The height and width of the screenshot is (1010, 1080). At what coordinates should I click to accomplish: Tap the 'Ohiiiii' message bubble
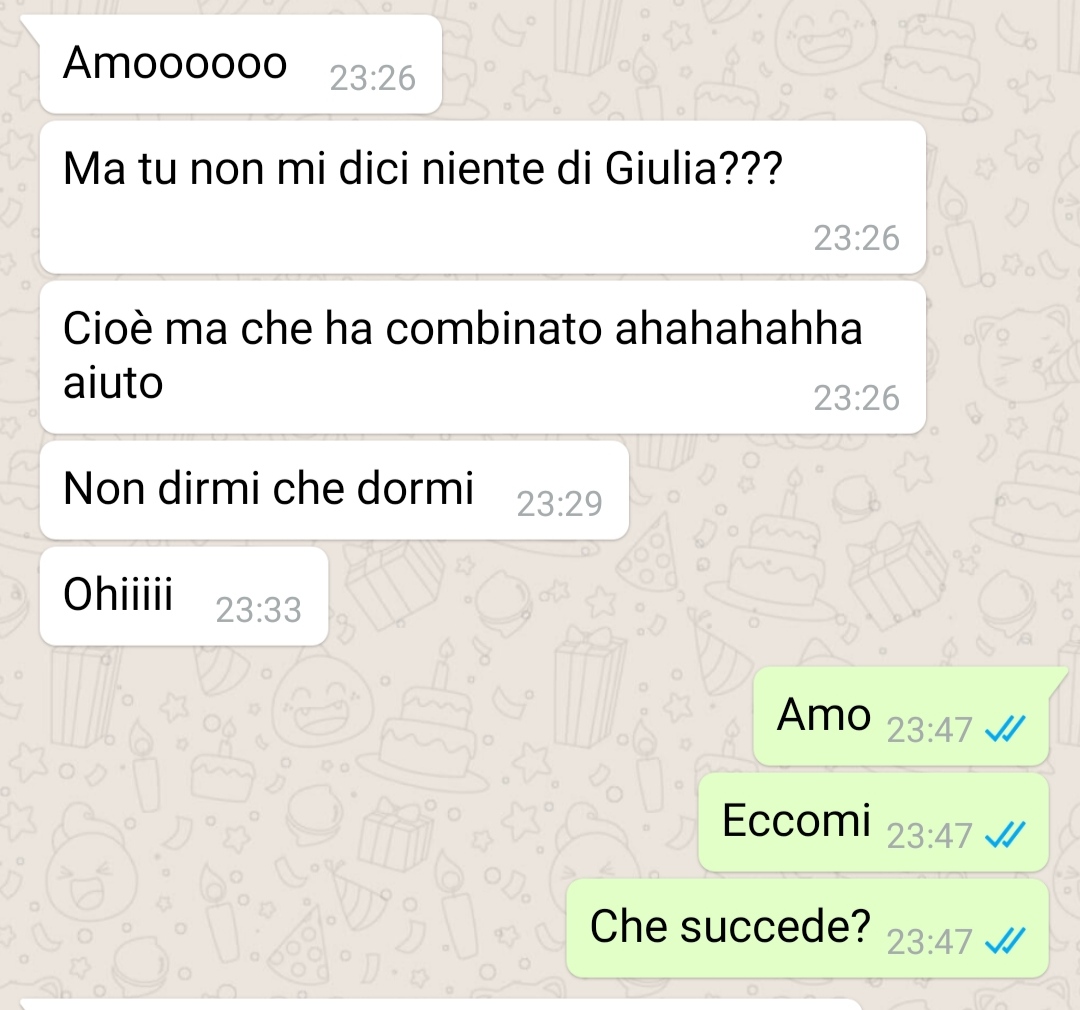pos(184,596)
